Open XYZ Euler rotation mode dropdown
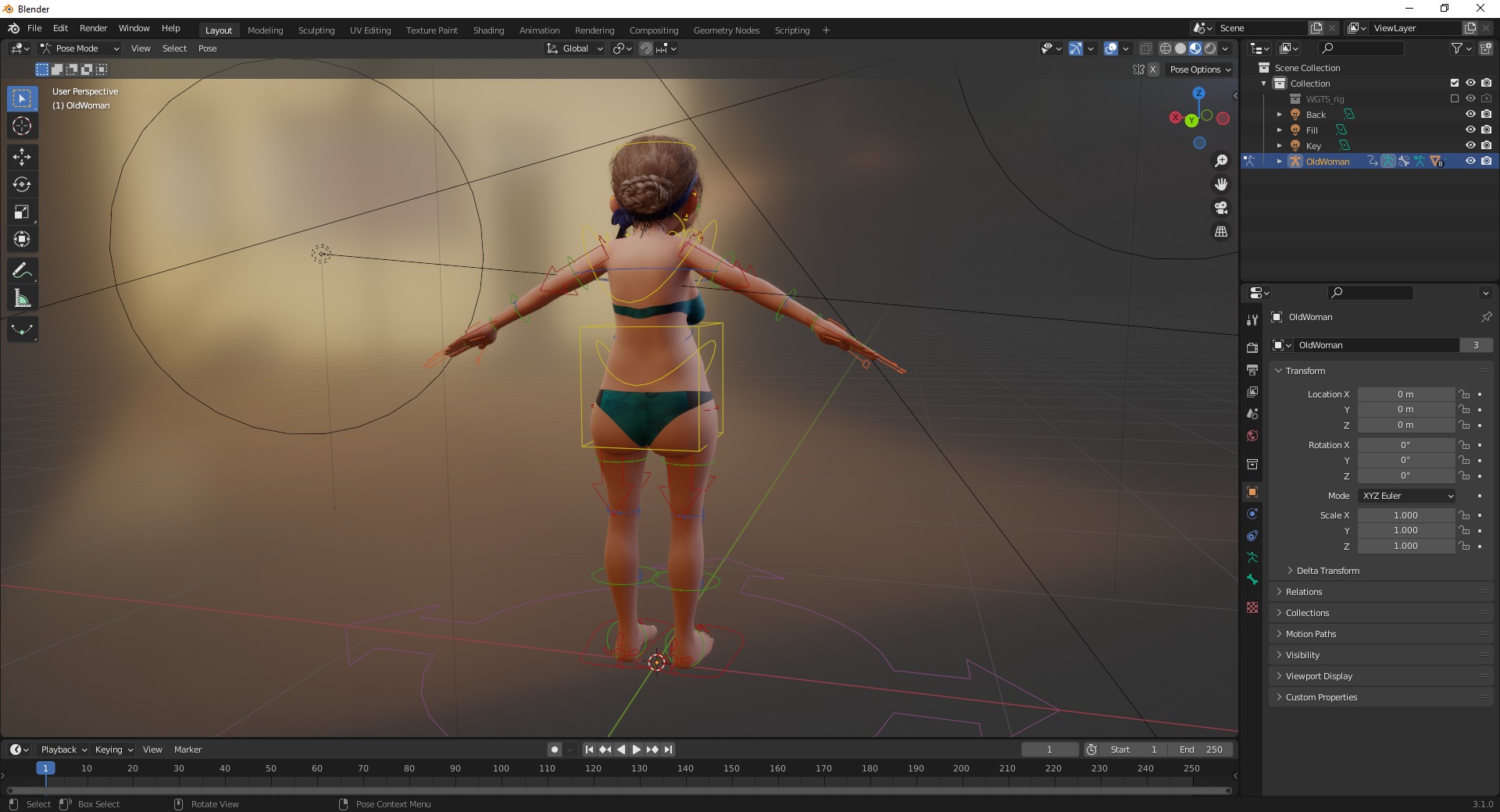 tap(1407, 496)
